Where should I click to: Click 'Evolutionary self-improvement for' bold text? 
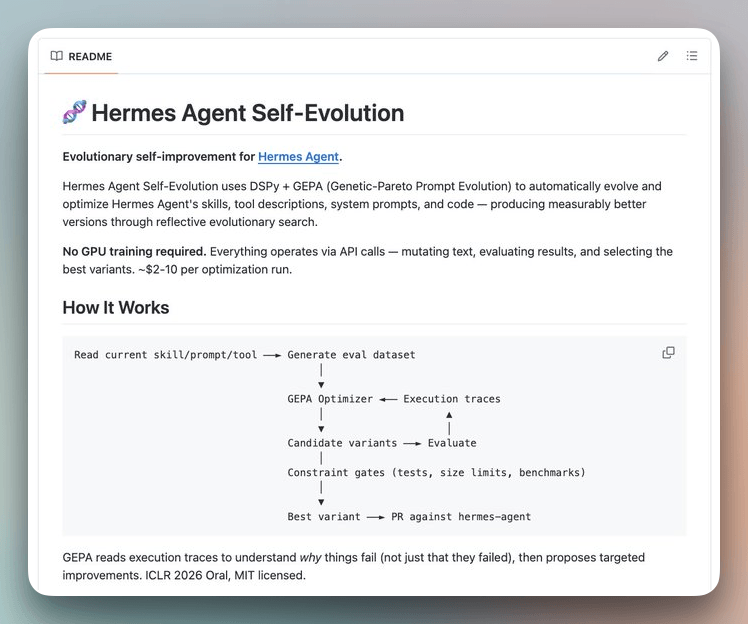(x=159, y=157)
